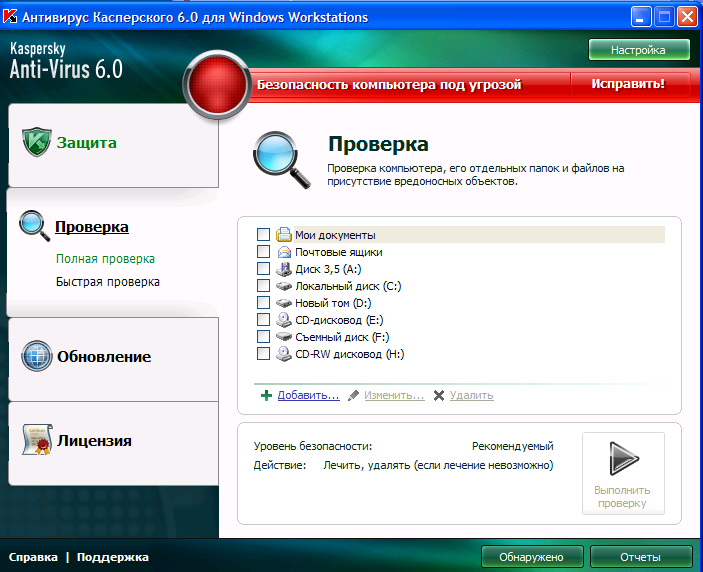Select the Съемный диск (F:) row label
The width and height of the screenshot is (703, 572).
coord(342,337)
